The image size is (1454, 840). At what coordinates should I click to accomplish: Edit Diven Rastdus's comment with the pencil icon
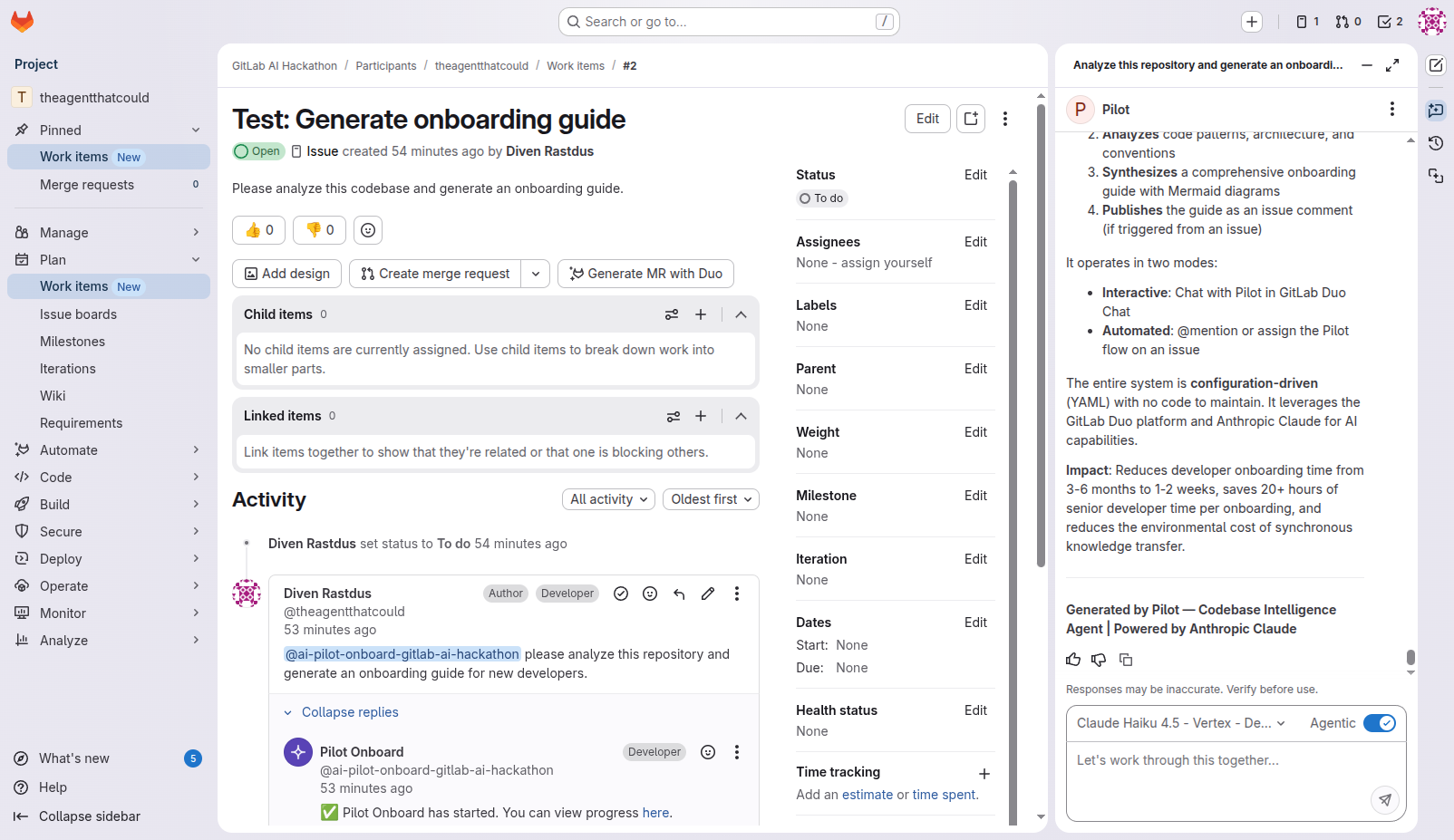click(708, 594)
